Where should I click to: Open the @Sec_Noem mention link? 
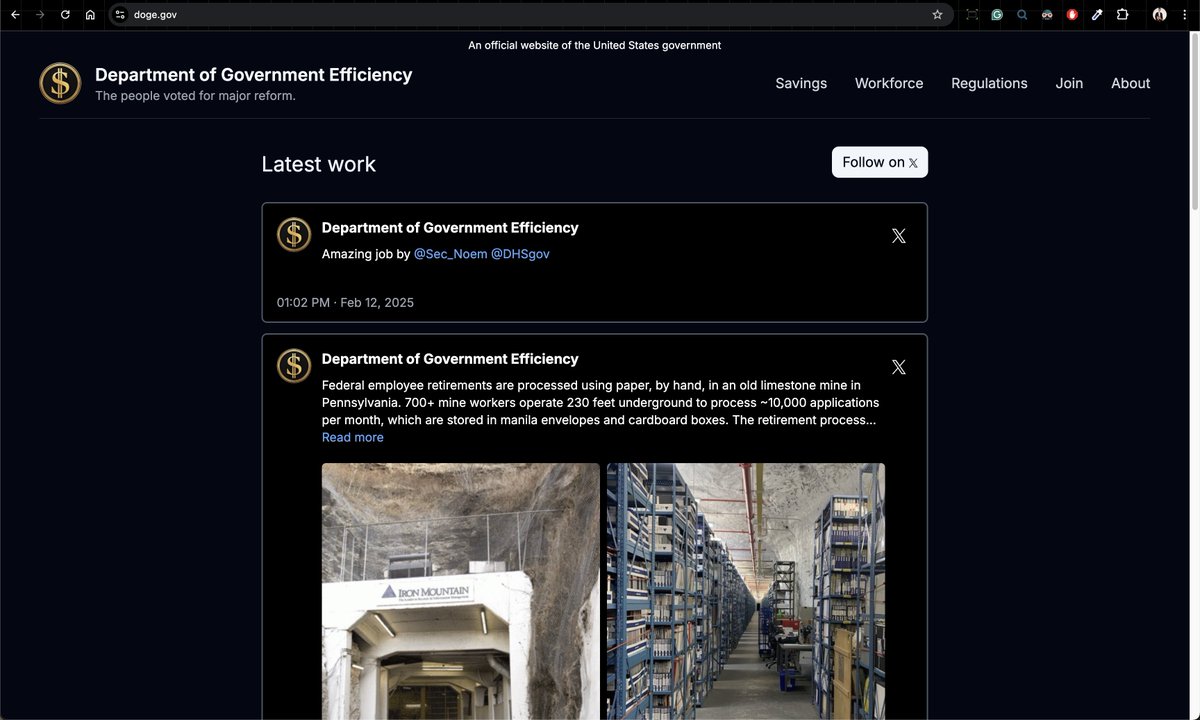point(450,254)
